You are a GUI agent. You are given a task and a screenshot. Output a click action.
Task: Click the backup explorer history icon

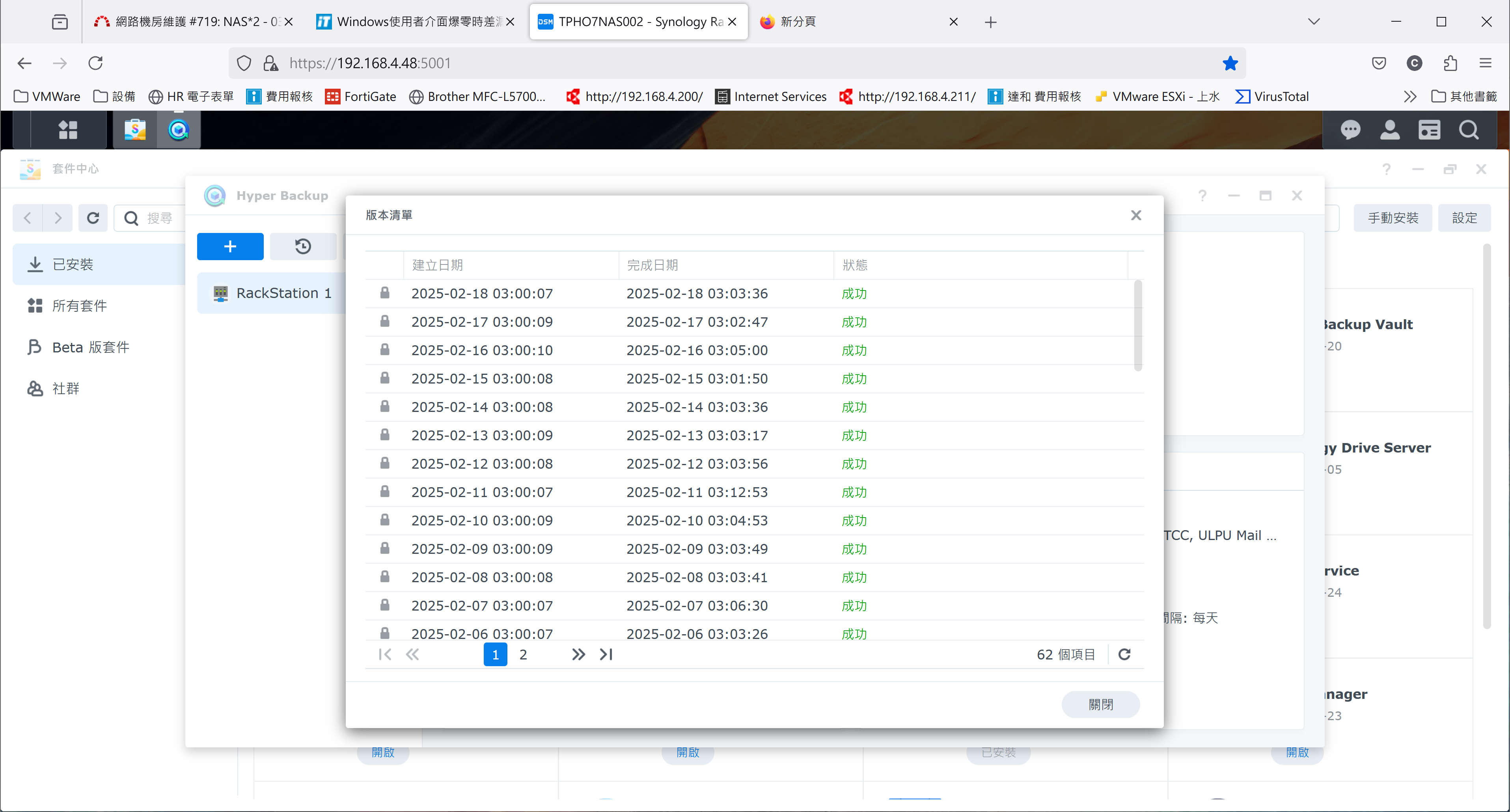click(302, 246)
